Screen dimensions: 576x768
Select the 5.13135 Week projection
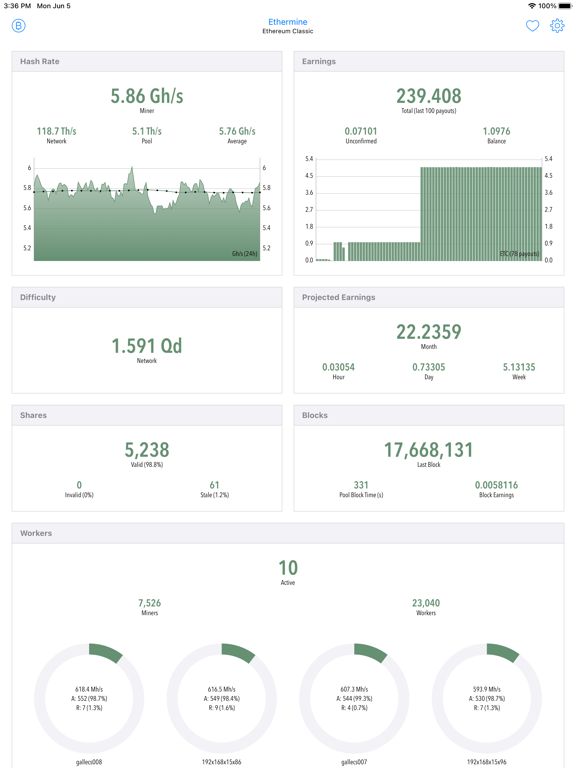coord(519,367)
